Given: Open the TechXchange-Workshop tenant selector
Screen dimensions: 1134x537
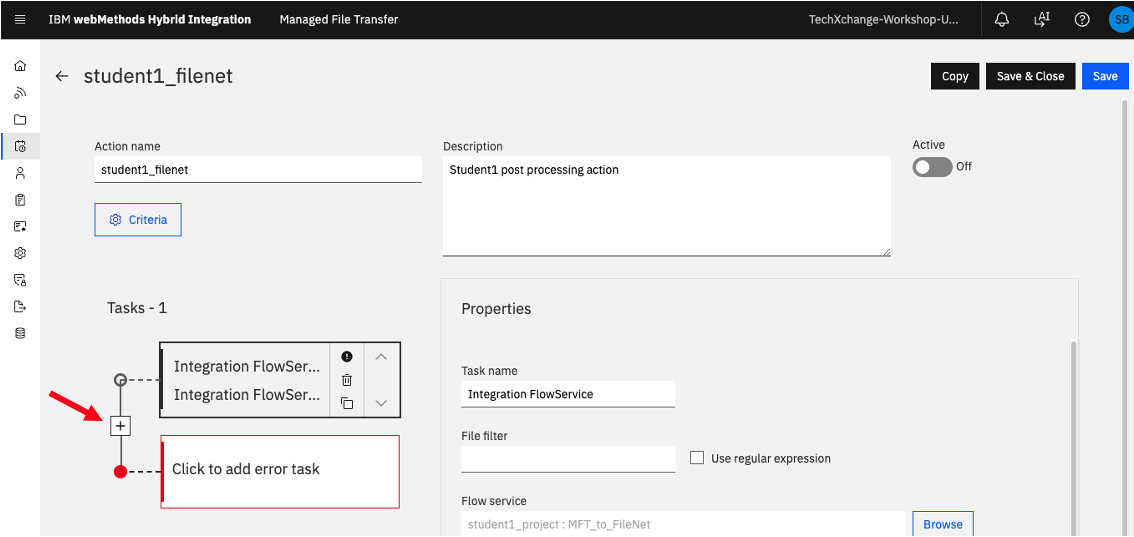Looking at the screenshot, I should pyautogui.click(x=883, y=20).
